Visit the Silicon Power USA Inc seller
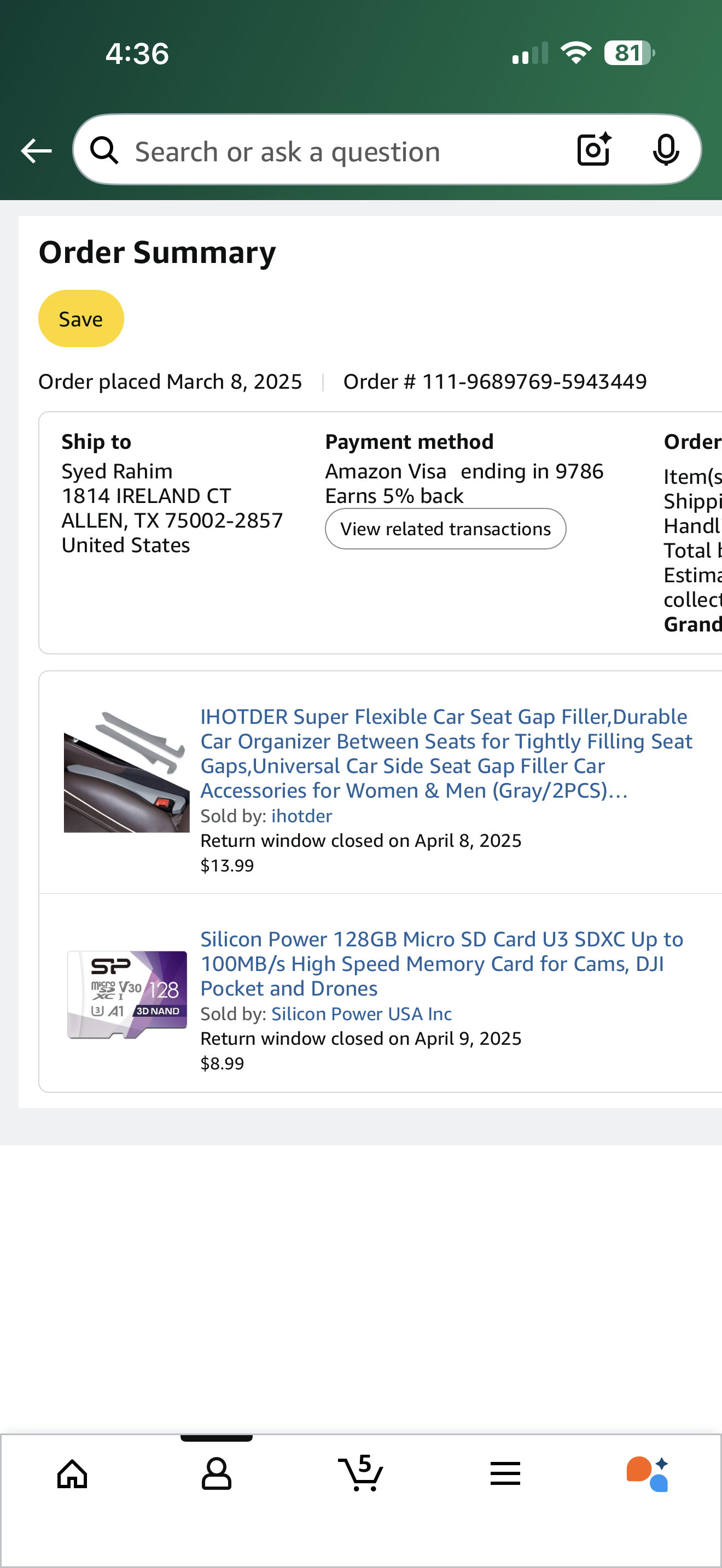 pyautogui.click(x=361, y=1014)
